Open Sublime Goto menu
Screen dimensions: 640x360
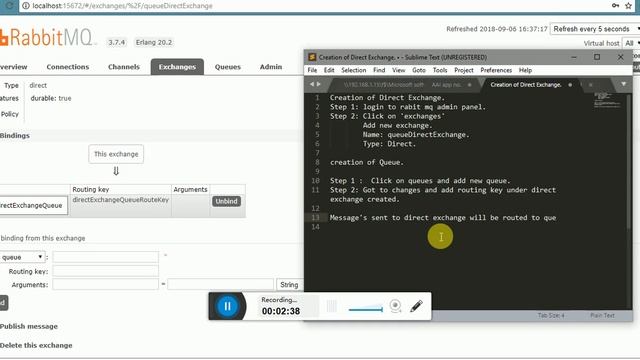click(419, 70)
